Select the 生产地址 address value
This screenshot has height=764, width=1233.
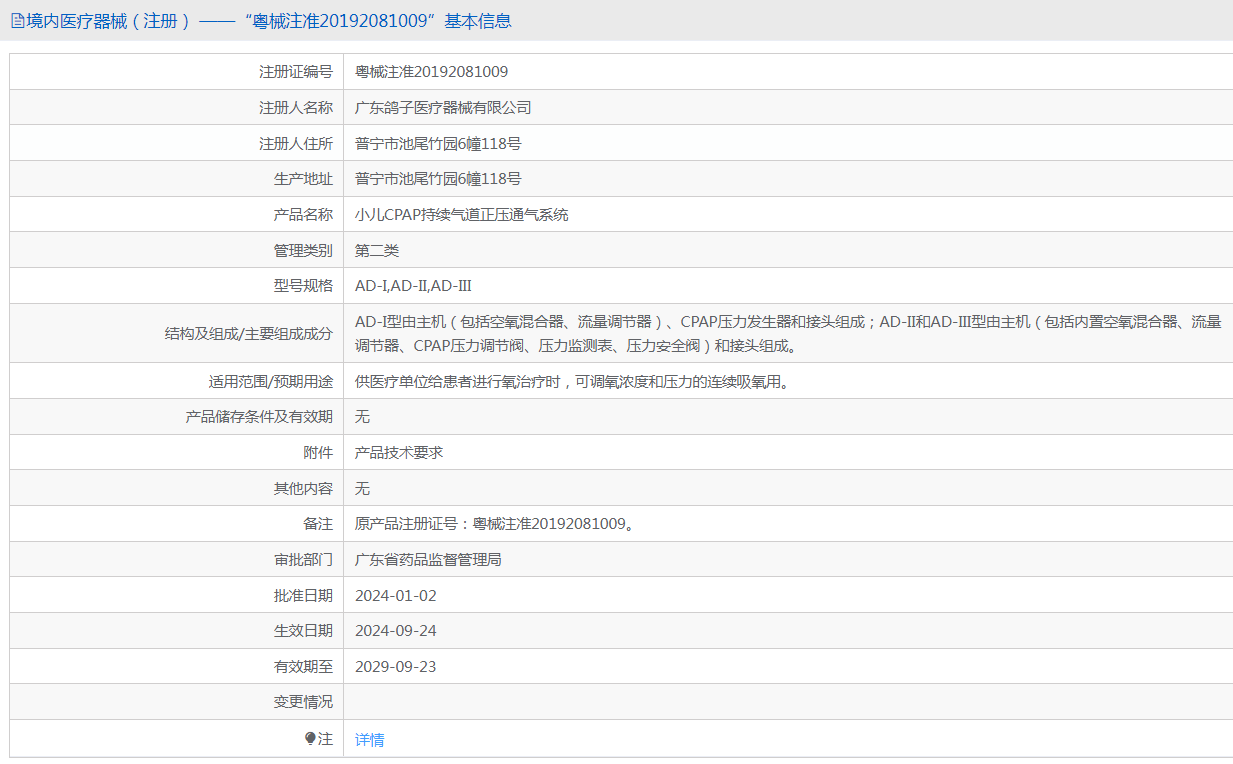point(438,179)
